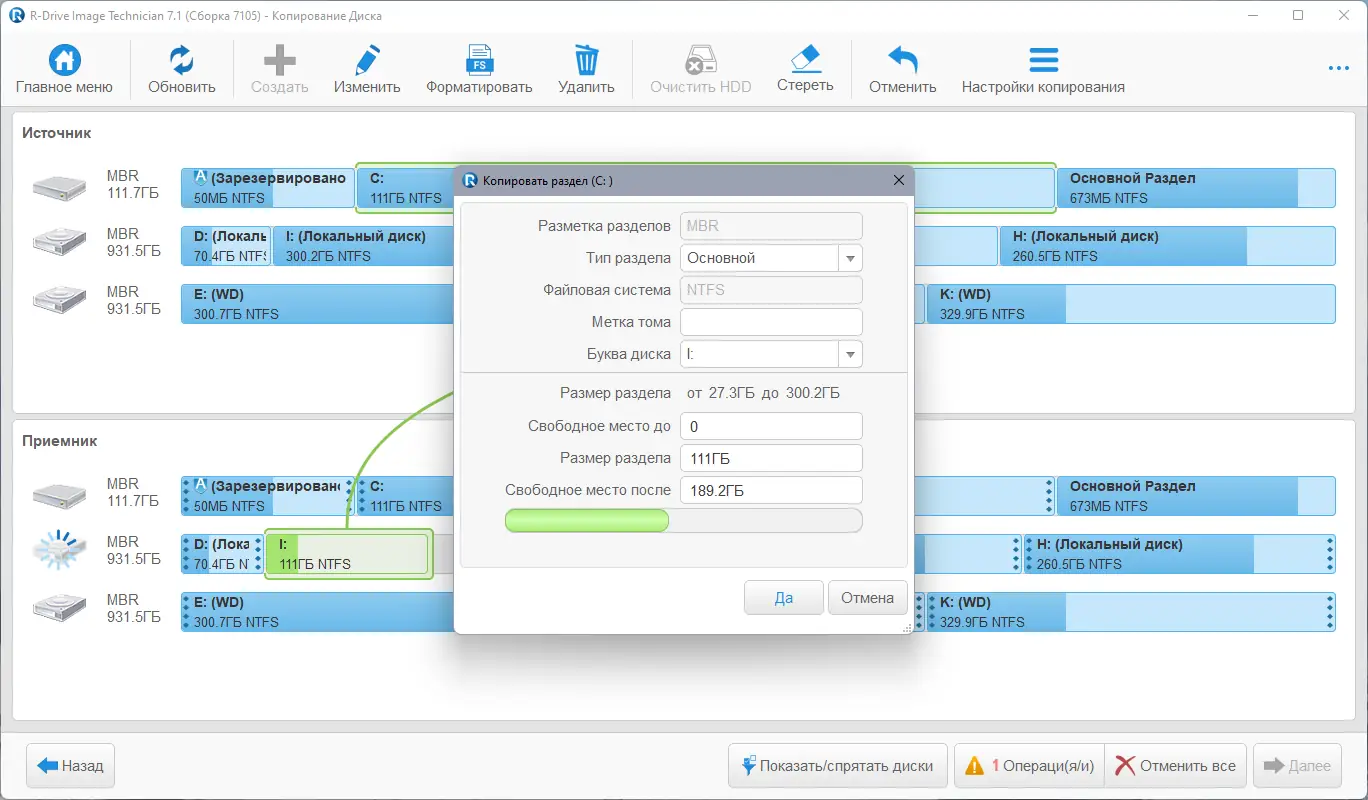Click the Форматировать toolbar icon

[479, 61]
